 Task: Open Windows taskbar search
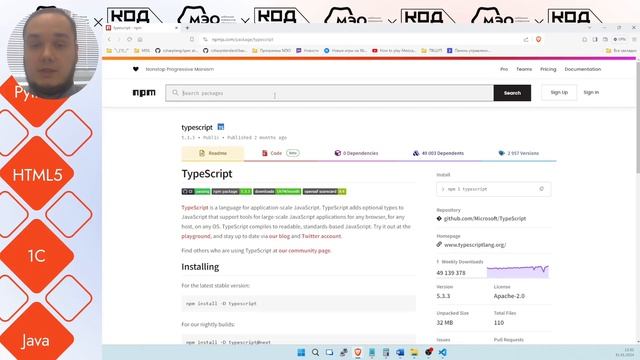coord(316,352)
